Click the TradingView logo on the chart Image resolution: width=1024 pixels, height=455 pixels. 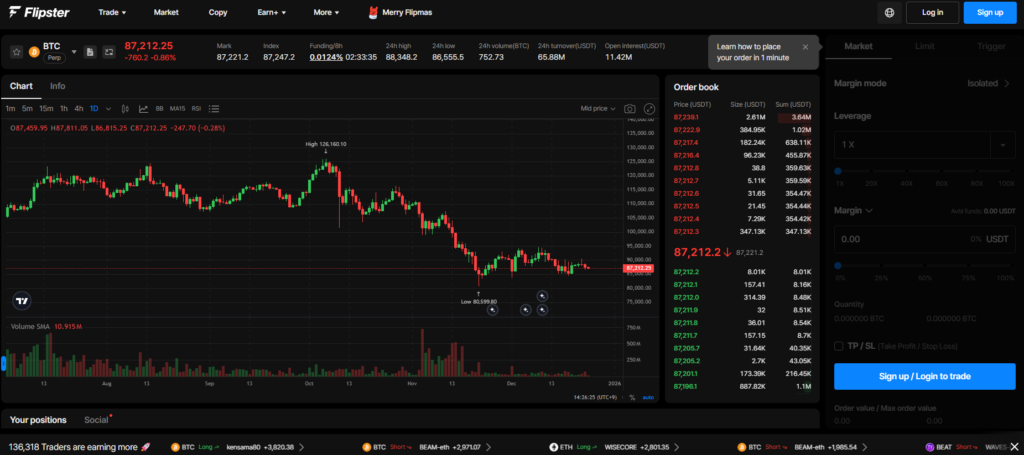[22, 299]
